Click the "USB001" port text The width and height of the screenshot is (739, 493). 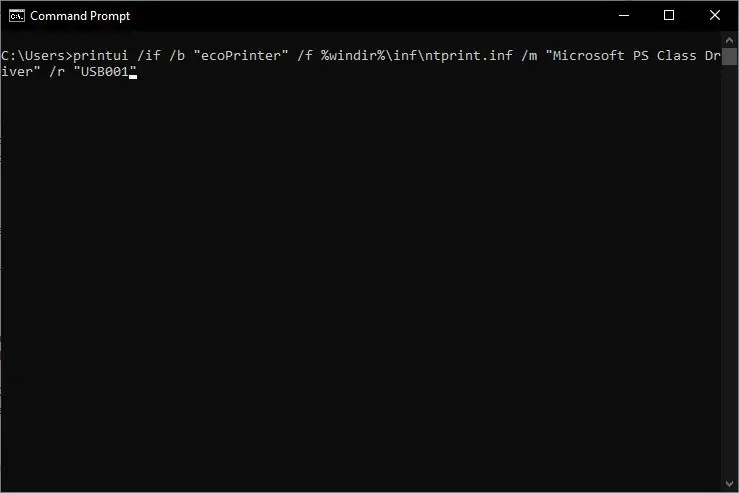(x=105, y=72)
